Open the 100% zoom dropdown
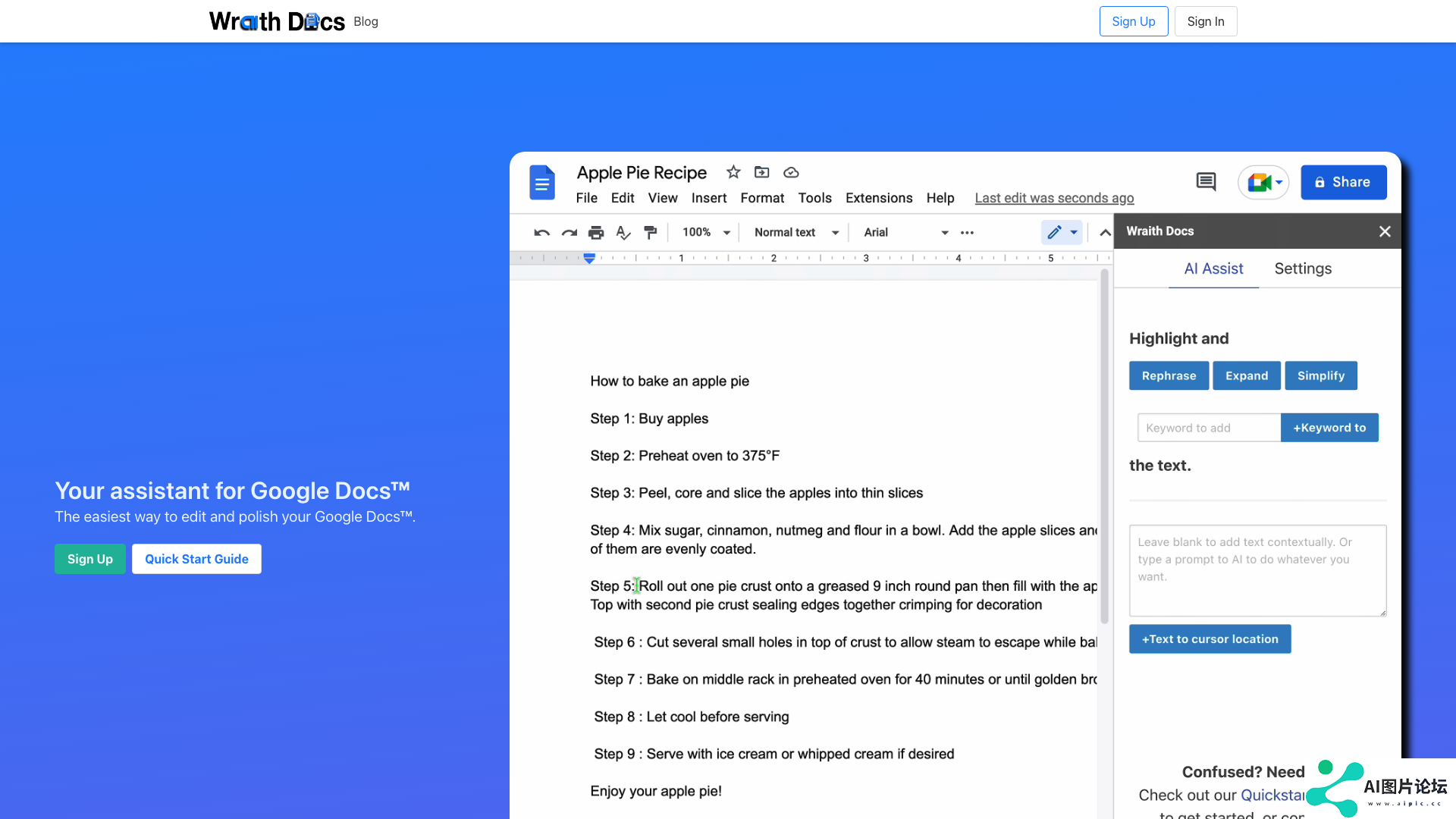The height and width of the screenshot is (819, 1456). [706, 233]
